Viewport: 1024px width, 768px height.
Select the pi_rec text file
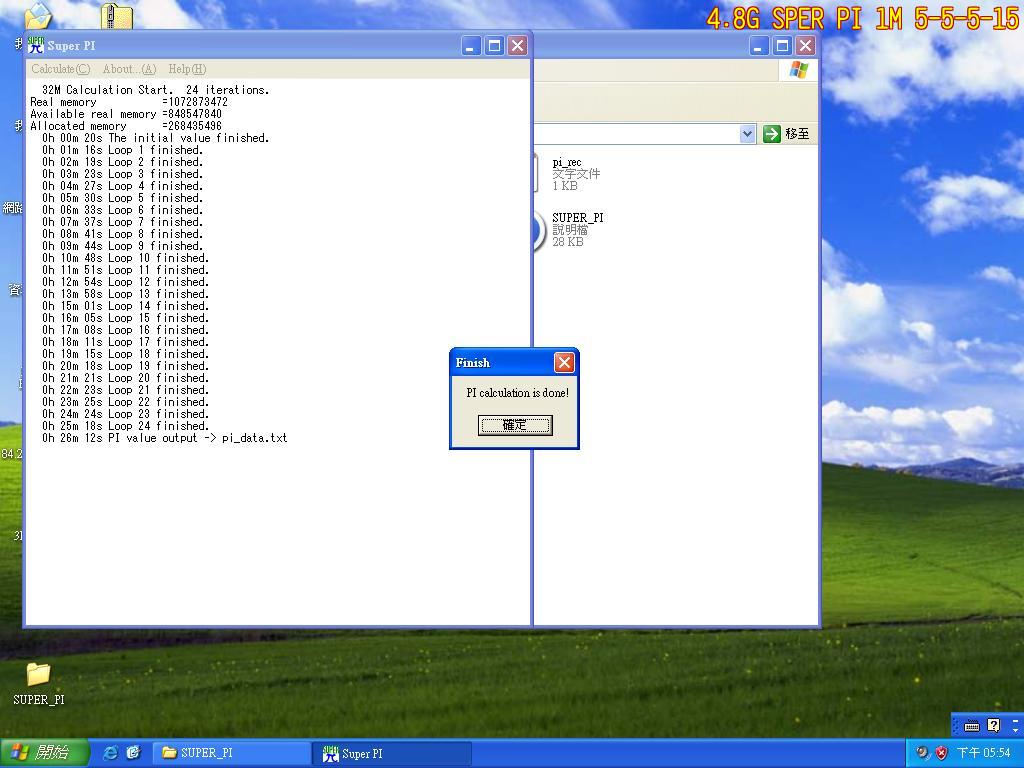575,174
